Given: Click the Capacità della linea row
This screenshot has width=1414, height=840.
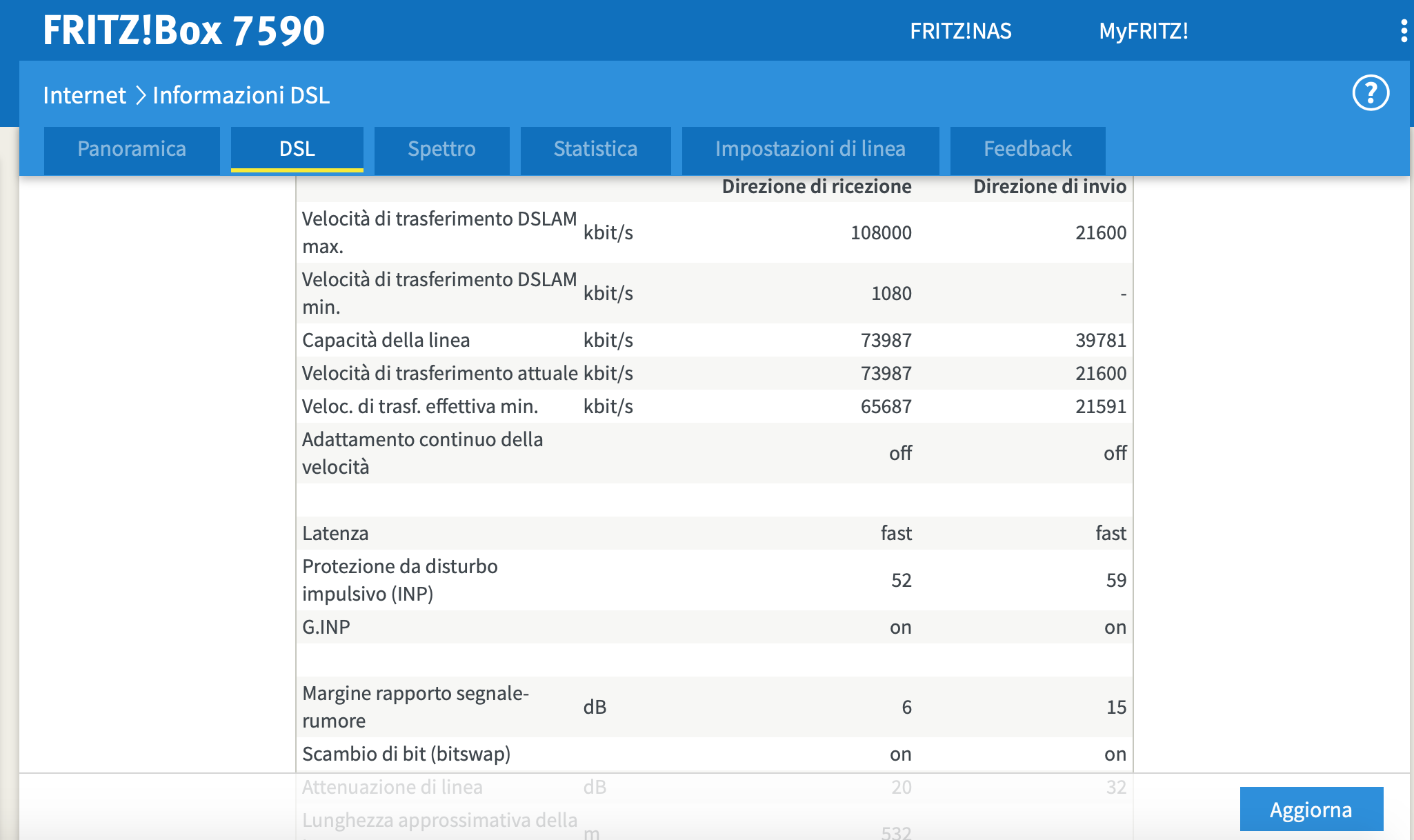Looking at the screenshot, I should point(386,340).
